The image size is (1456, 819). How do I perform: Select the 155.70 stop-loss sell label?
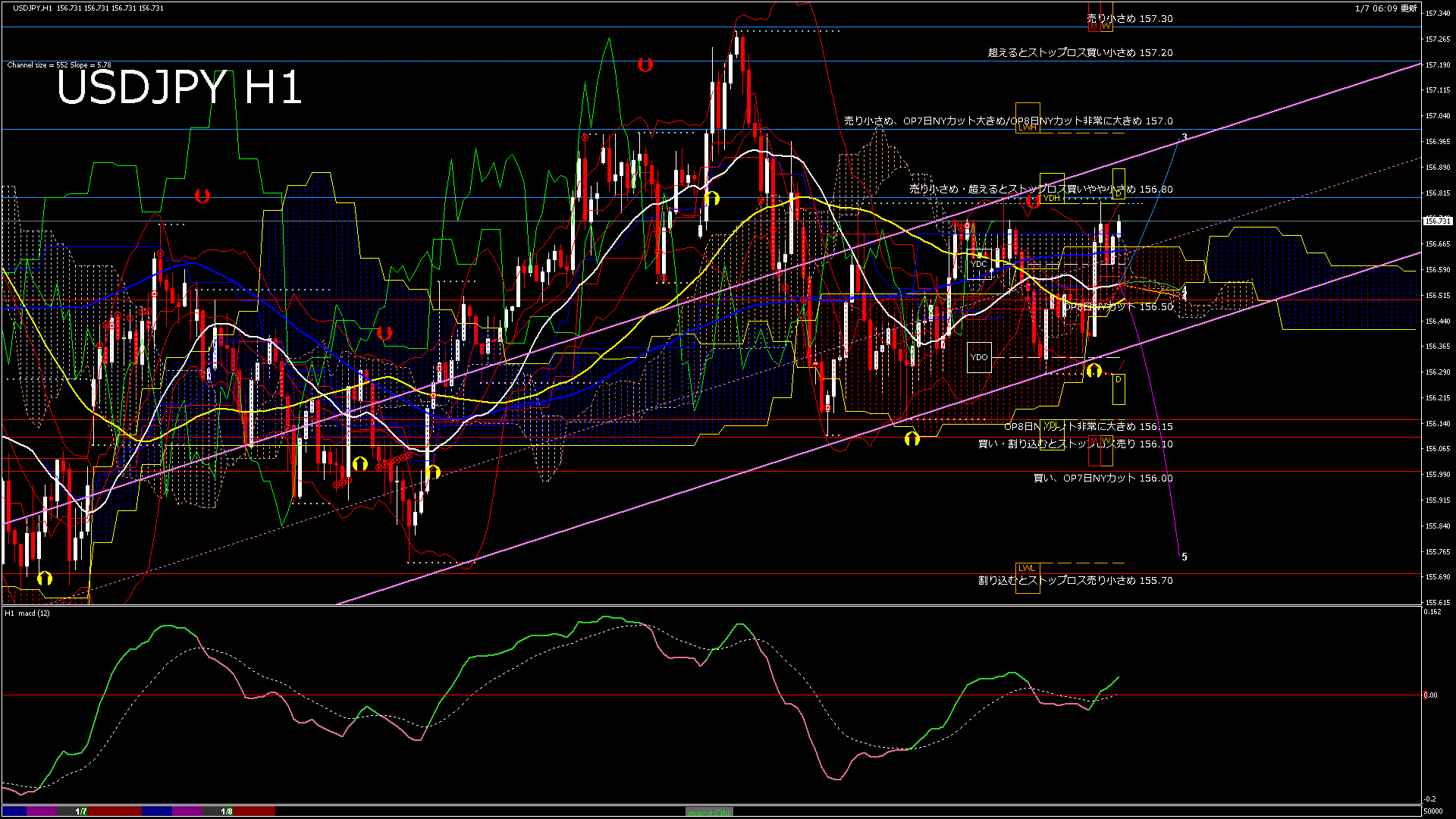(1075, 581)
